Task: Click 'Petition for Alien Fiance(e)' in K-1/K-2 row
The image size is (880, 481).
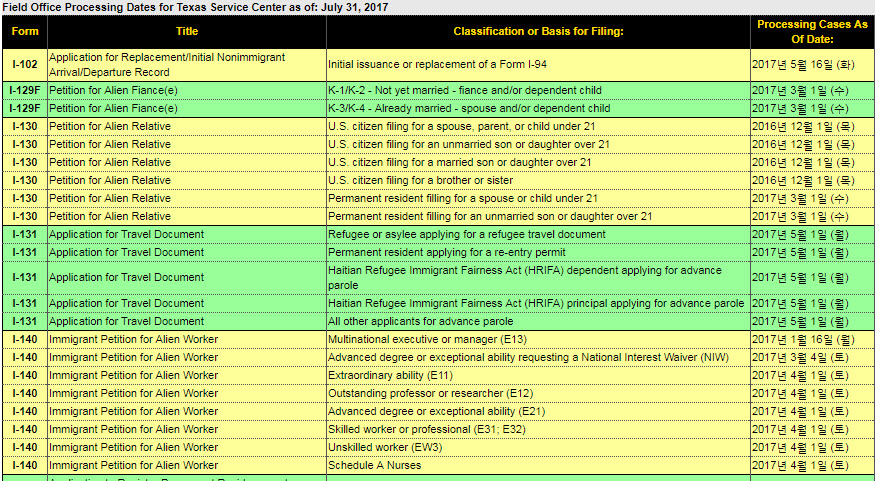Action: (113, 90)
